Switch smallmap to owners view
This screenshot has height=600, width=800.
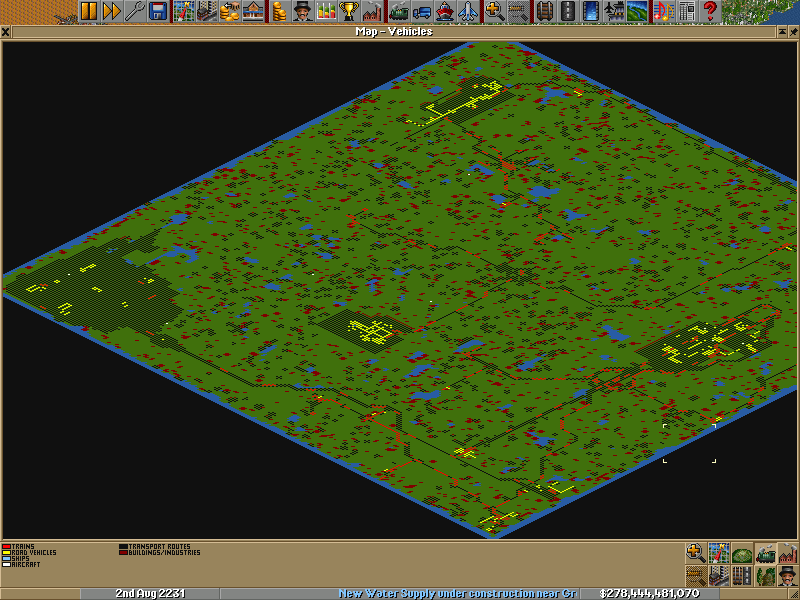click(788, 576)
